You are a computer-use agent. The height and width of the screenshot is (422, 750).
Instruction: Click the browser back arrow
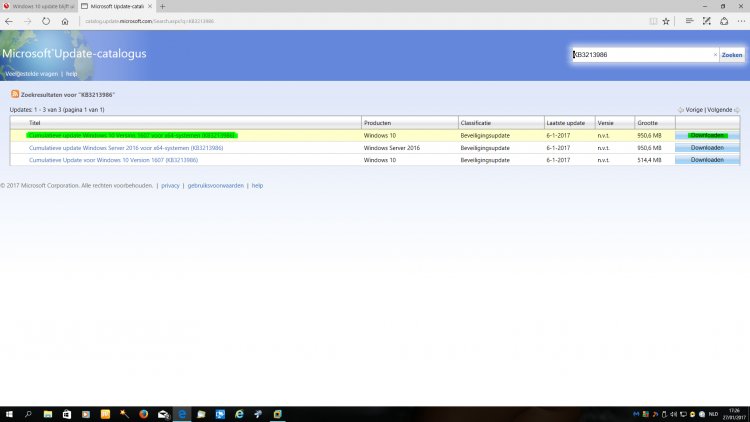(x=9, y=20)
